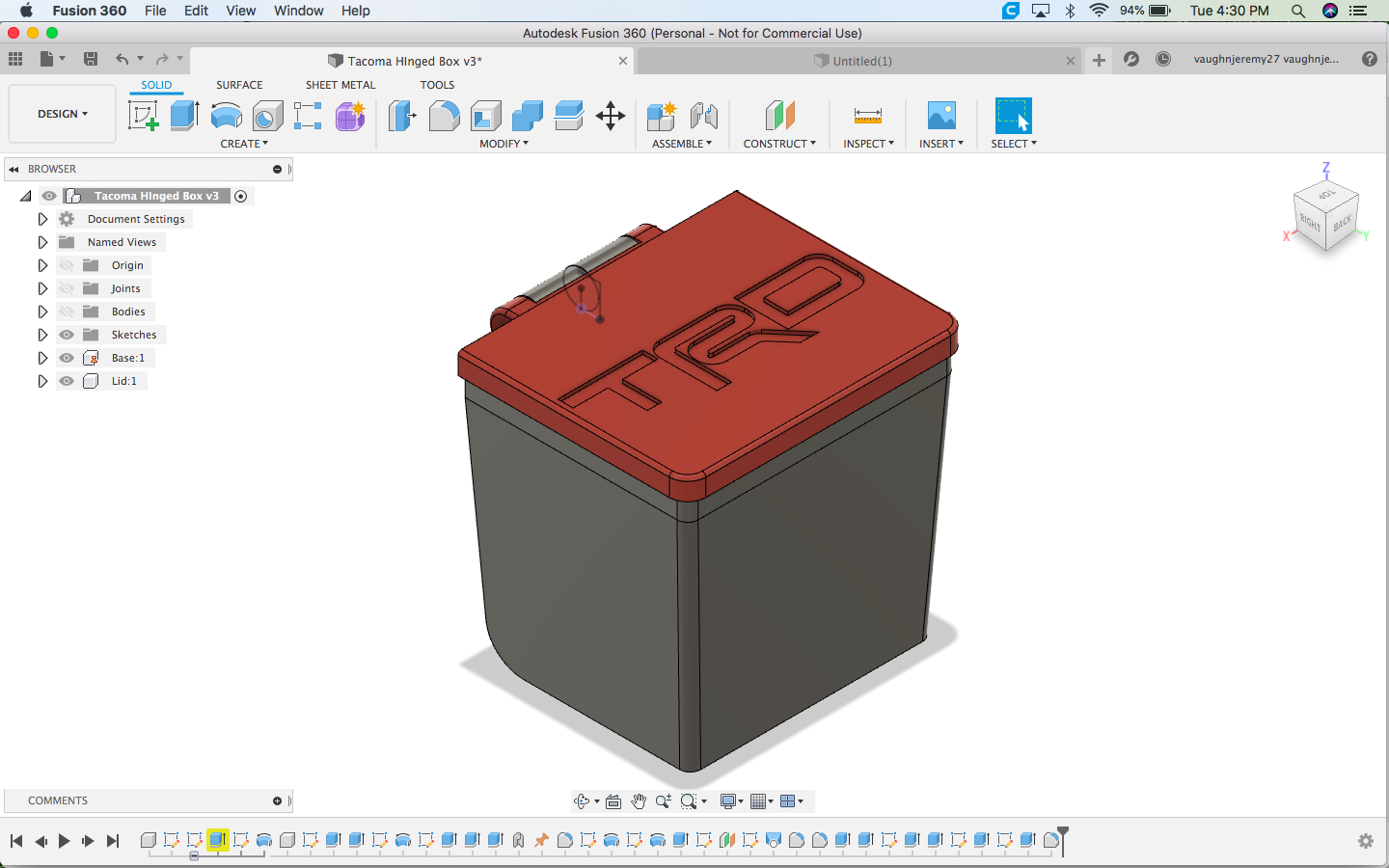Switch to the TOOLS tab
Viewport: 1389px width, 868px height.
[x=437, y=85]
